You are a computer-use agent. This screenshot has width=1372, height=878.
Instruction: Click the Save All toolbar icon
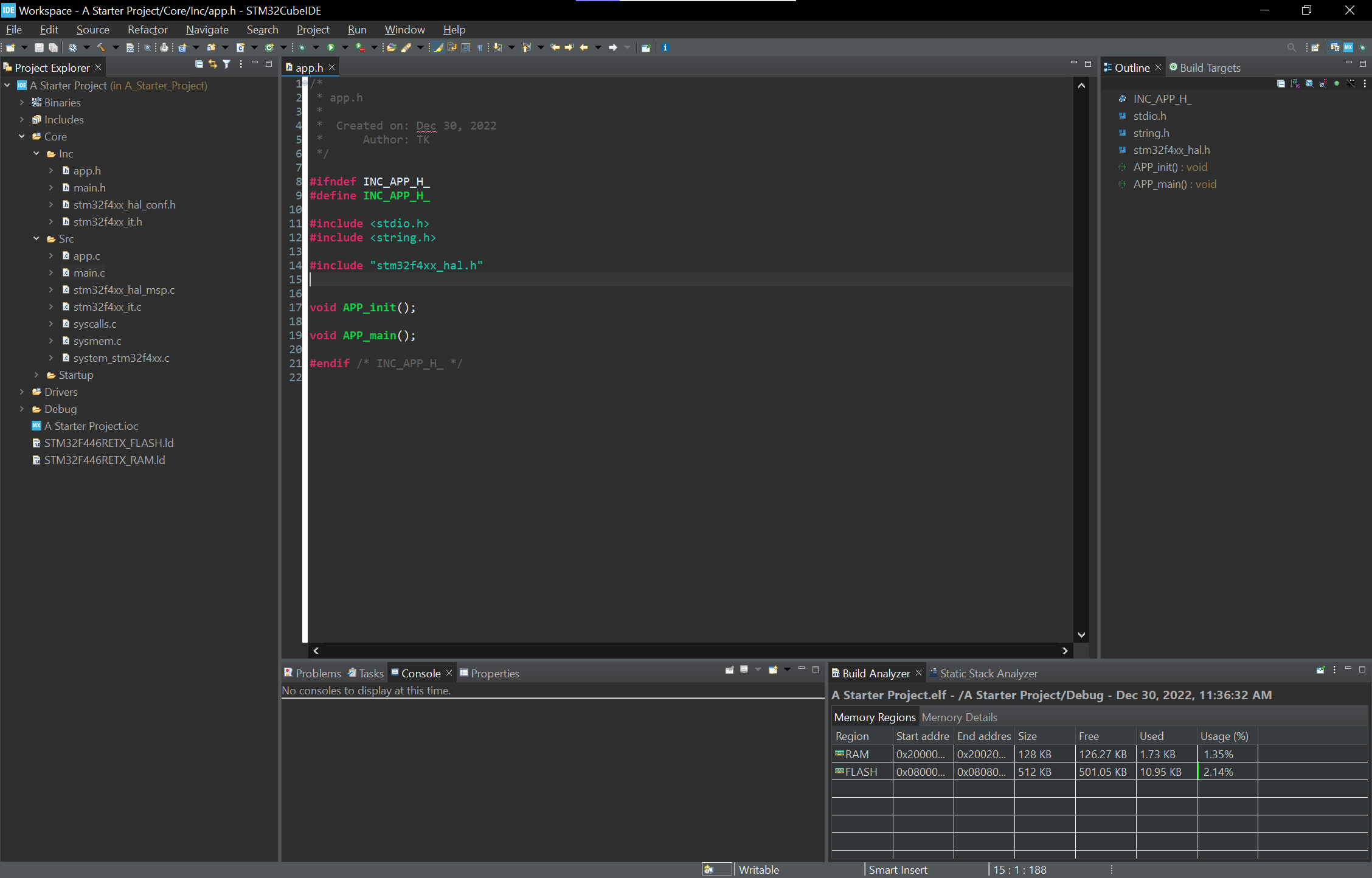point(54,47)
